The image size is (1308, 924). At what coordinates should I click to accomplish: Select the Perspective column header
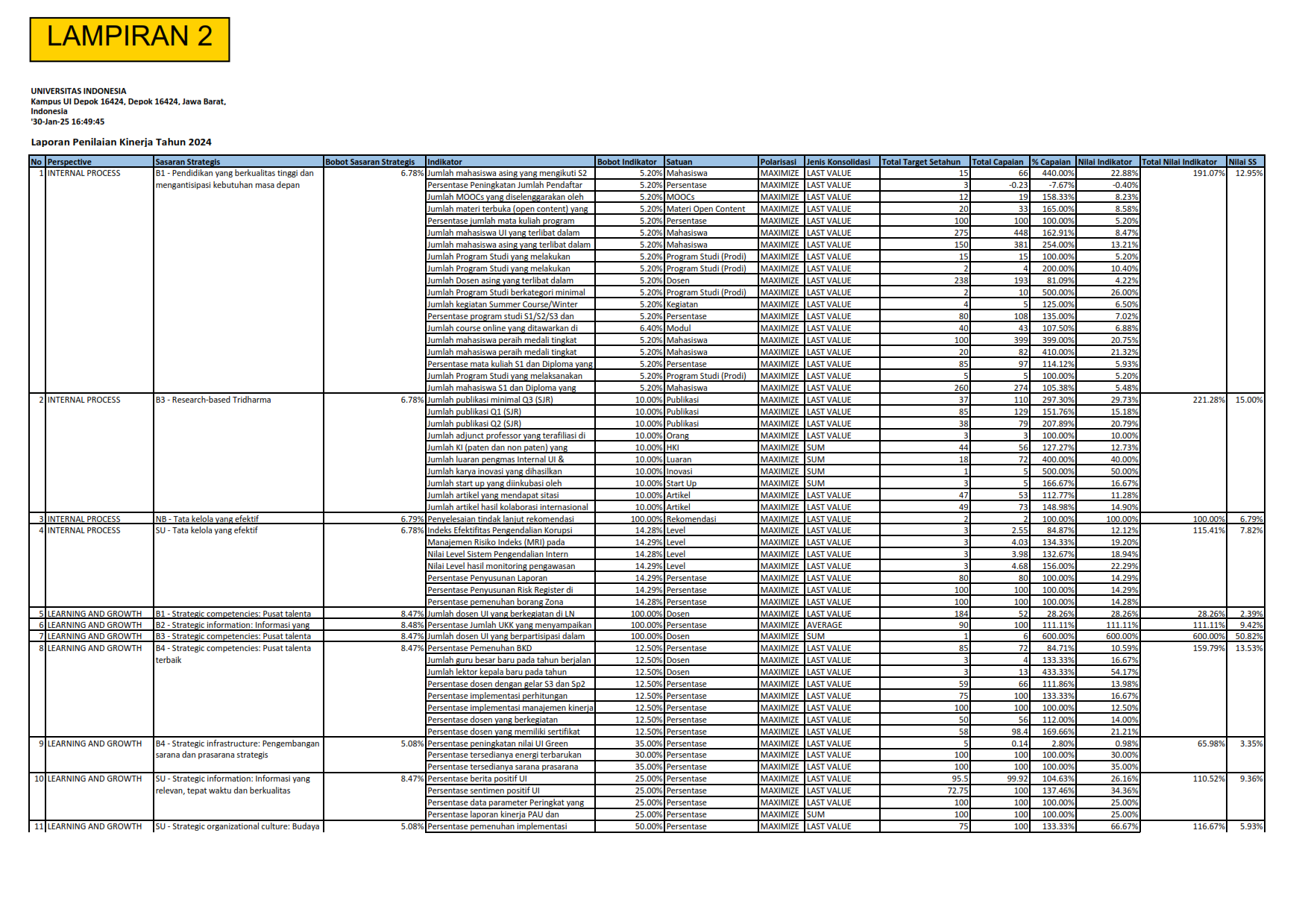click(x=69, y=162)
